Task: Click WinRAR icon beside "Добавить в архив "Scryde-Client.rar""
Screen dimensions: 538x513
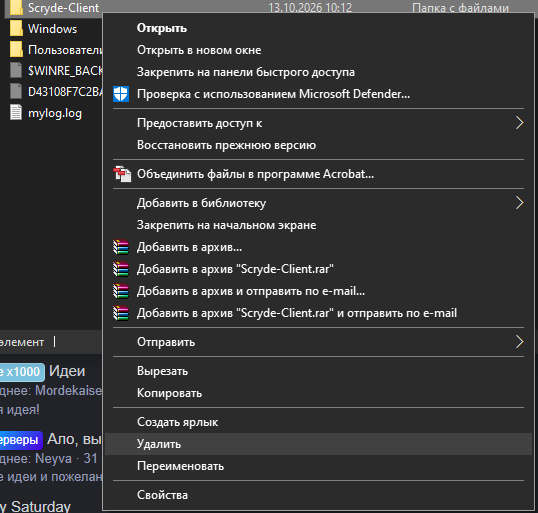Action: pyautogui.click(x=121, y=269)
